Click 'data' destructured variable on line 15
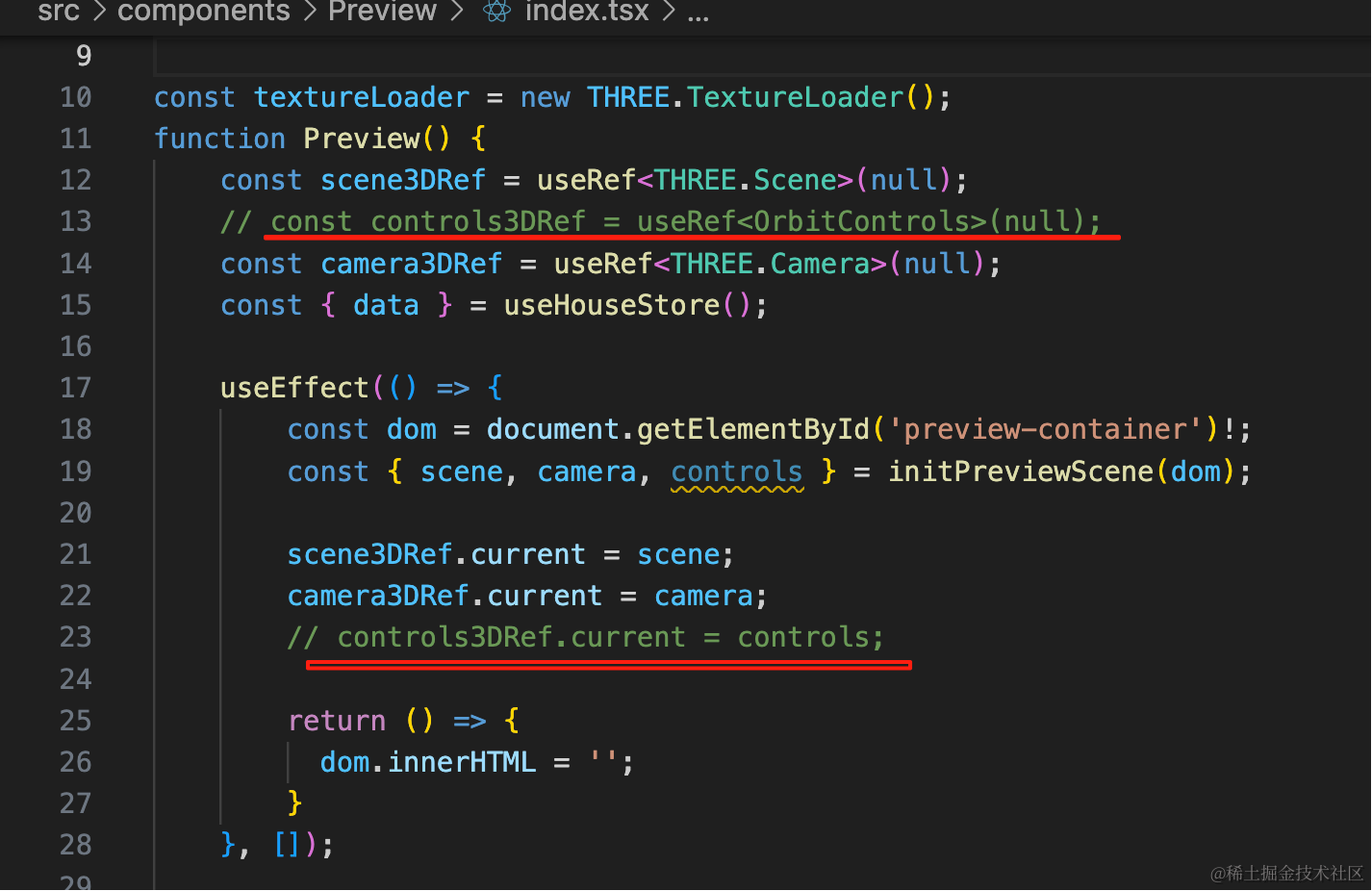This screenshot has height=891, width=1372. 387,305
